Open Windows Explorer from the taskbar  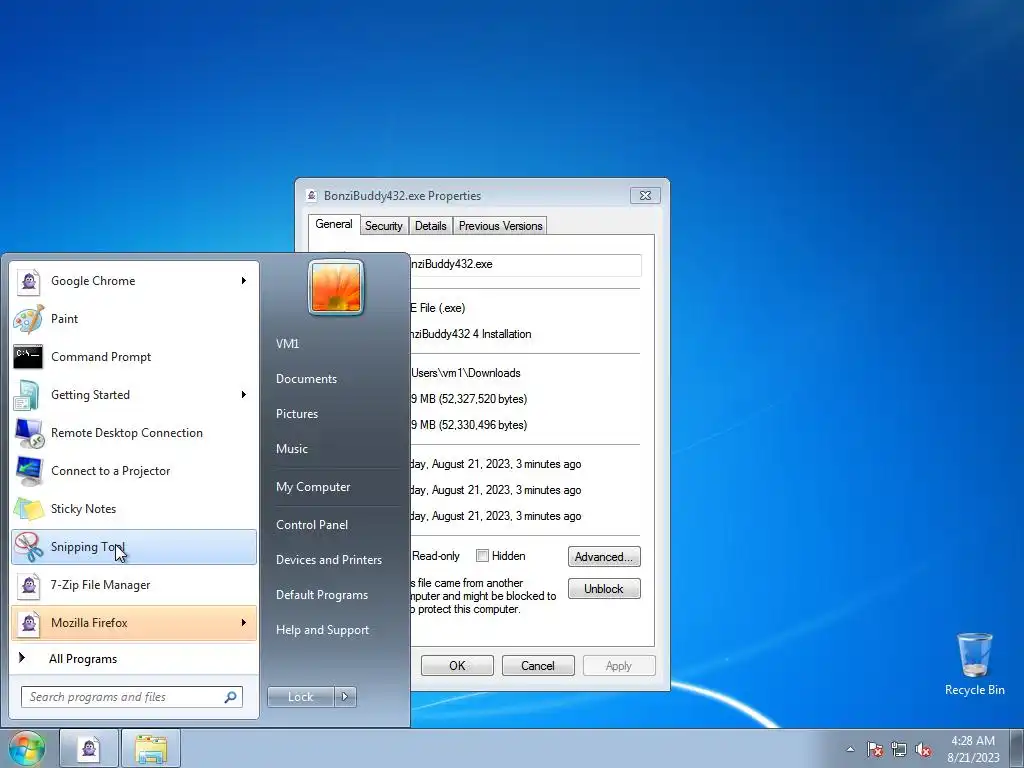click(151, 748)
